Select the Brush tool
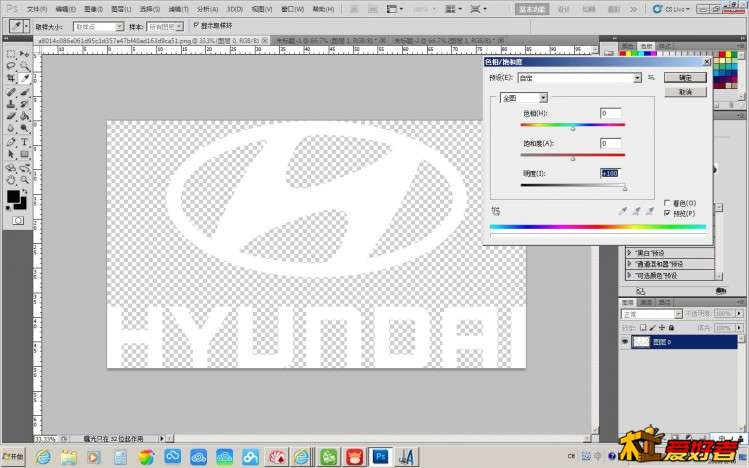Image resolution: width=749 pixels, height=468 pixels. click(x=24, y=92)
